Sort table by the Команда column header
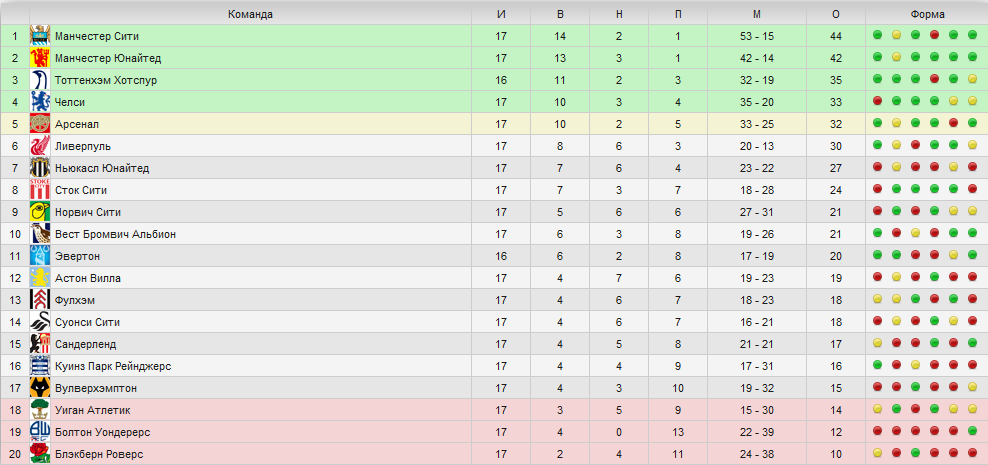Screen dimensions: 988x465 (250, 14)
